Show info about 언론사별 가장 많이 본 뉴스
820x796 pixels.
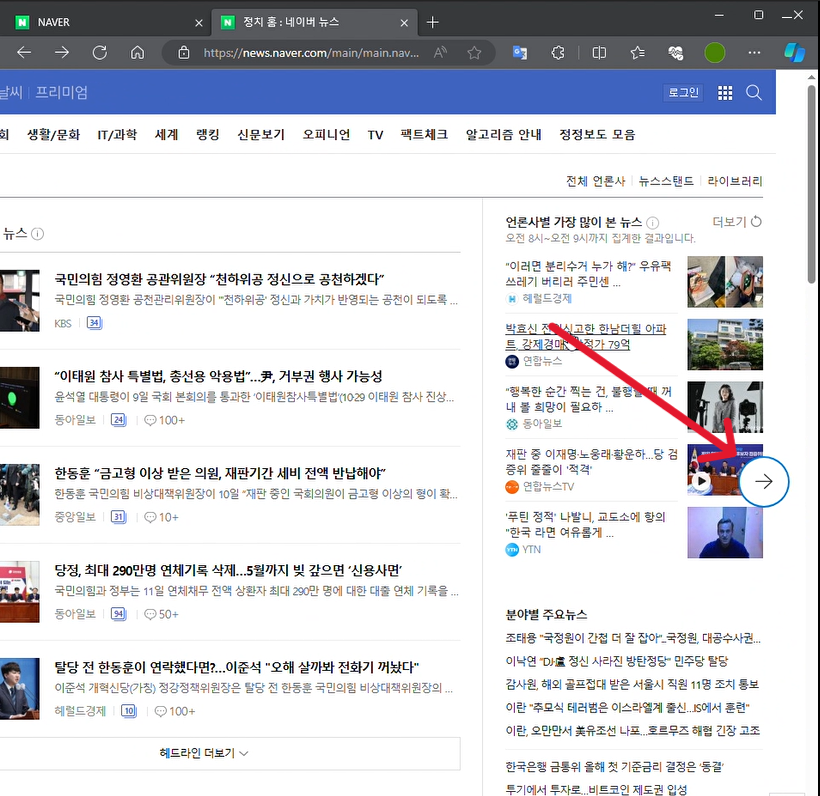coord(653,223)
